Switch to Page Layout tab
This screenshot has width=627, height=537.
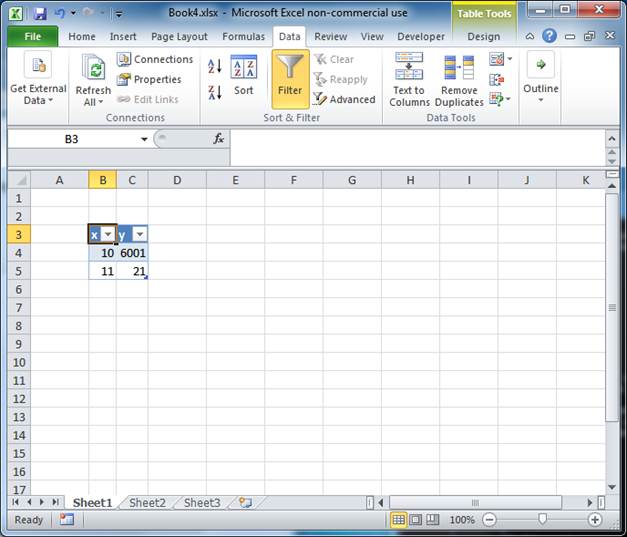pyautogui.click(x=179, y=36)
